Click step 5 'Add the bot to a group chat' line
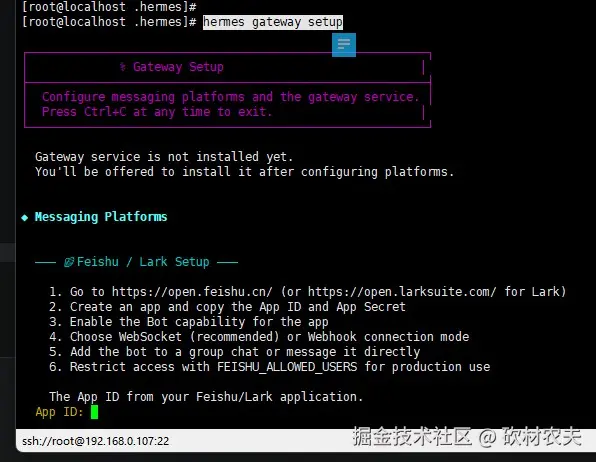596x462 pixels. (x=235, y=352)
